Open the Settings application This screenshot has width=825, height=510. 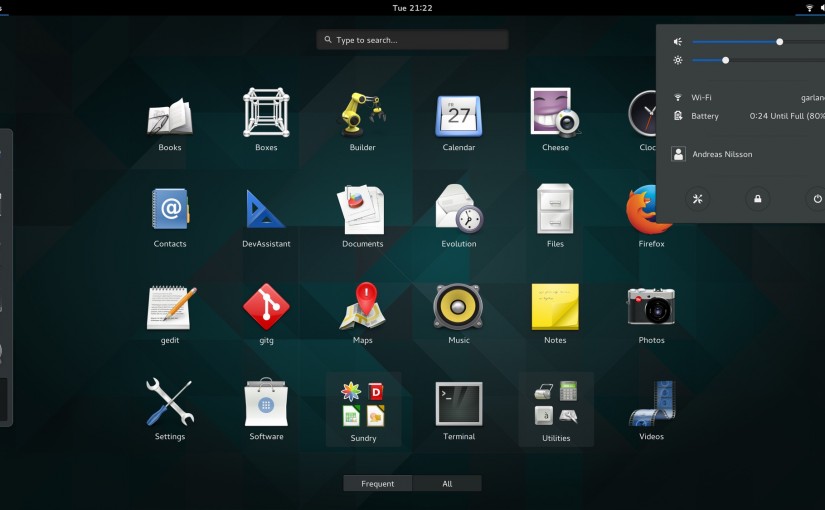(x=170, y=403)
